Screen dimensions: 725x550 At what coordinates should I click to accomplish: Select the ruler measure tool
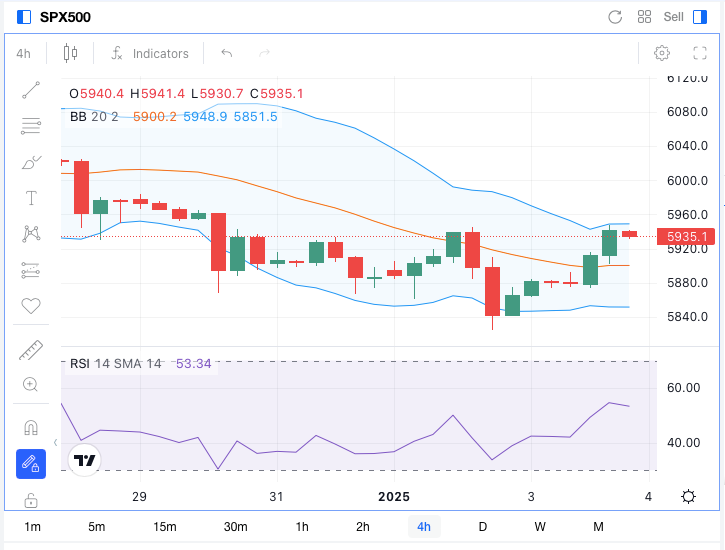tap(30, 351)
